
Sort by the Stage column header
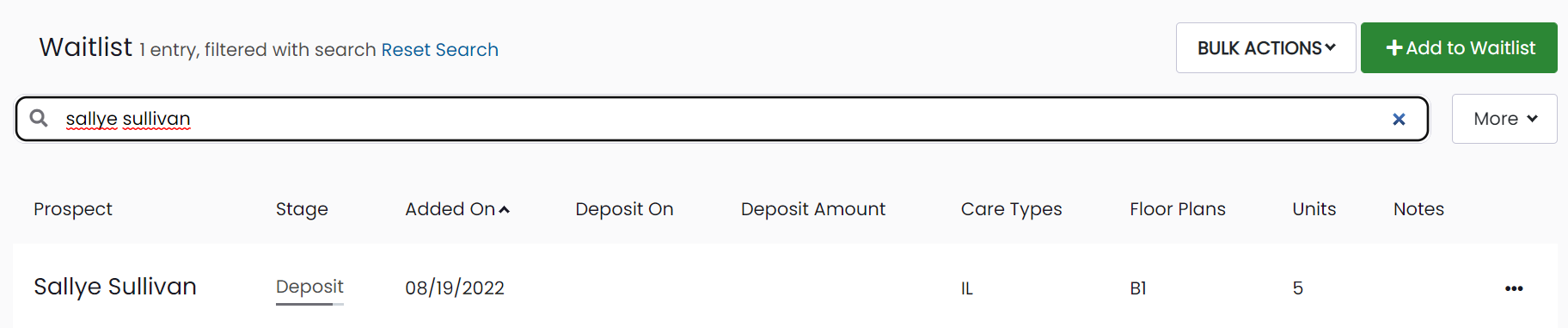click(302, 209)
